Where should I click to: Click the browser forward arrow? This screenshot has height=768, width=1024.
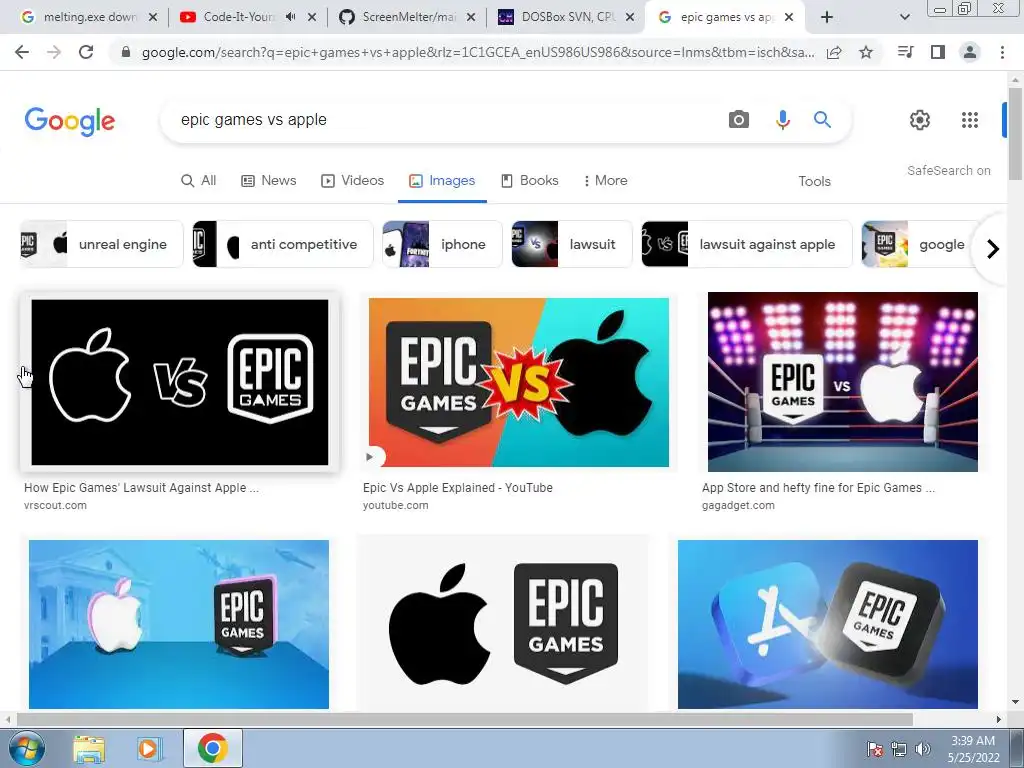54,52
